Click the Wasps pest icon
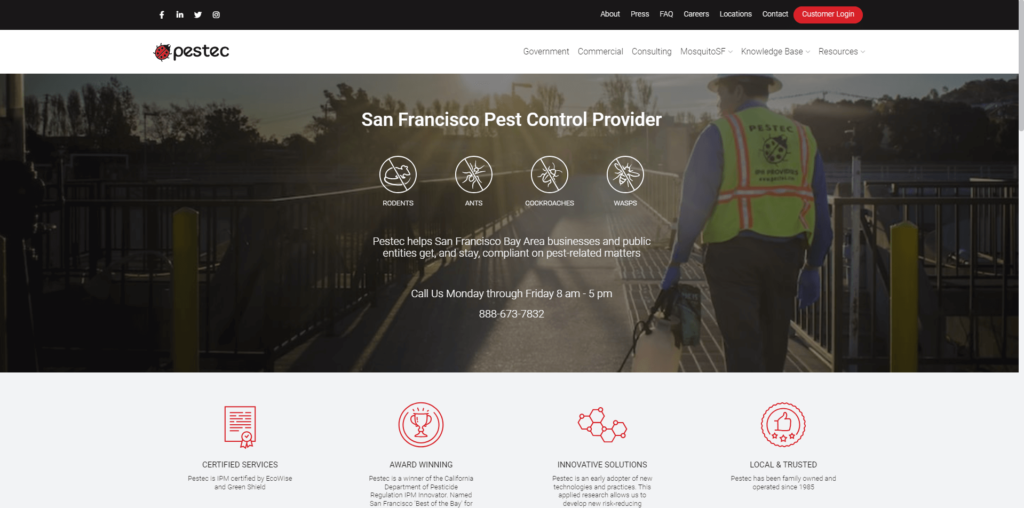The height and width of the screenshot is (508, 1024). 625,174
